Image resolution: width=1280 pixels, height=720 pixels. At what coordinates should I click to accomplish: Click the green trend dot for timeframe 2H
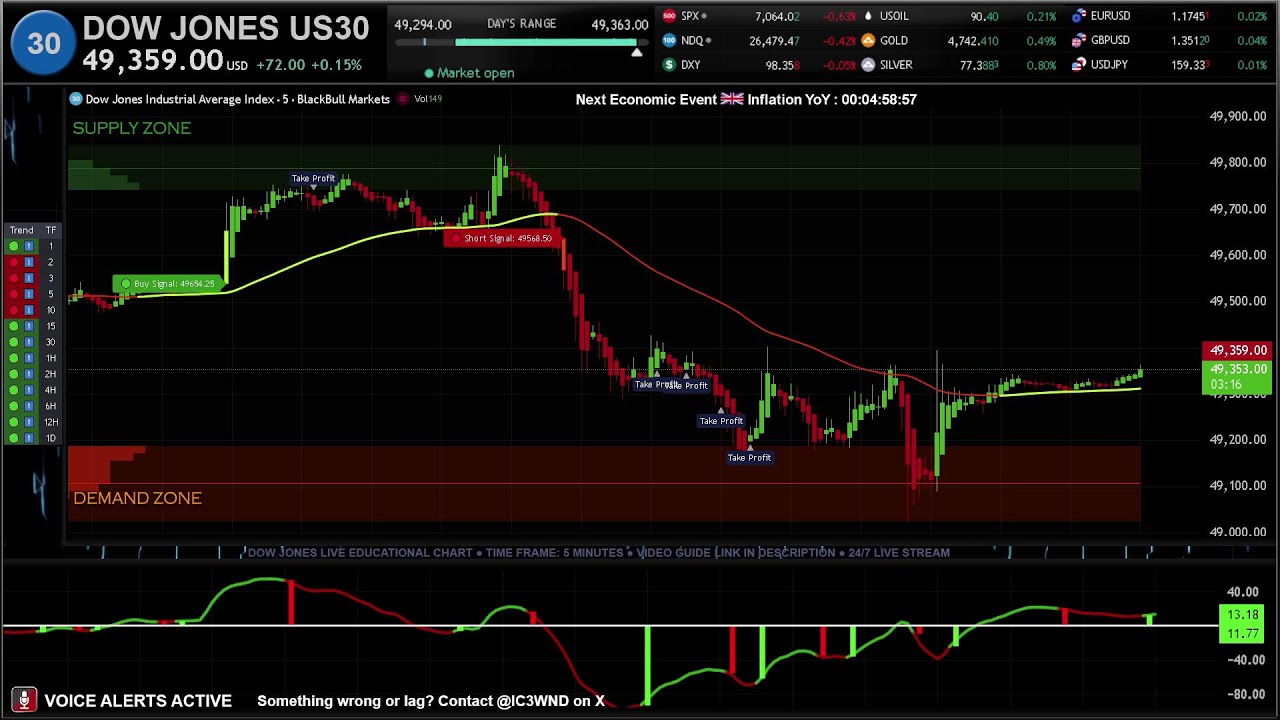13,374
